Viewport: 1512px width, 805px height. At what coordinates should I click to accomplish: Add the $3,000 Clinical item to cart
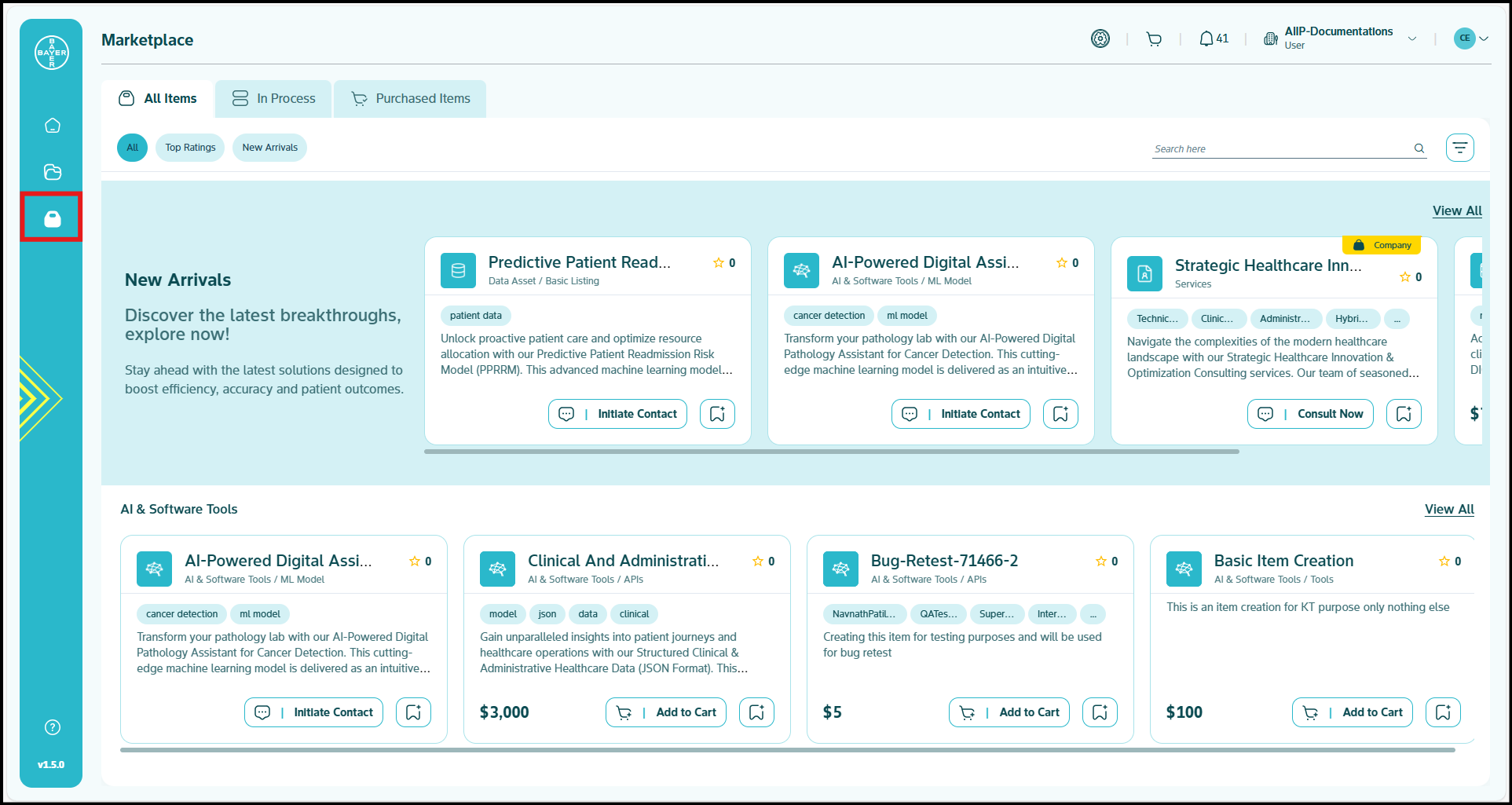click(666, 712)
